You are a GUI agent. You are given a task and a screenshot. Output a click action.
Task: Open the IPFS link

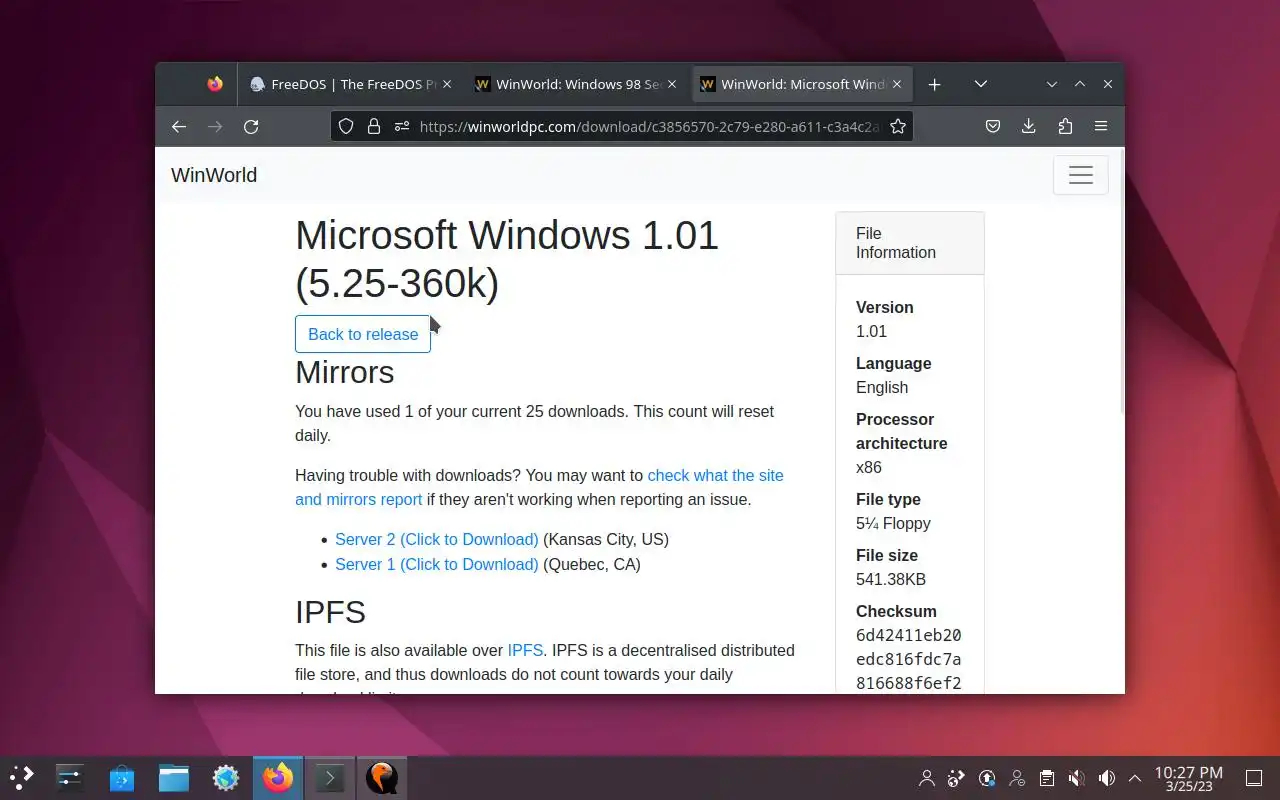[x=525, y=650]
